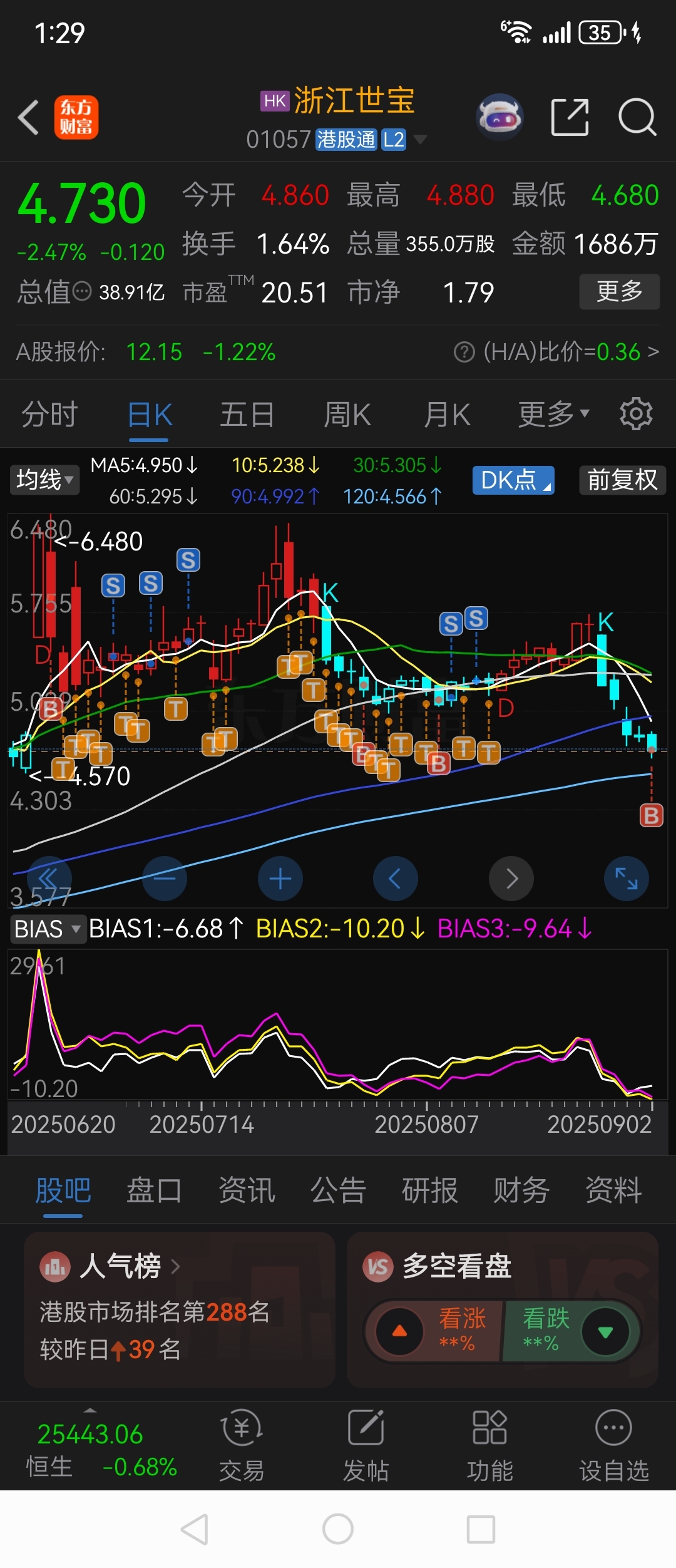Tap the 人气榜 ranking icon
The image size is (676, 1568).
click(55, 1266)
